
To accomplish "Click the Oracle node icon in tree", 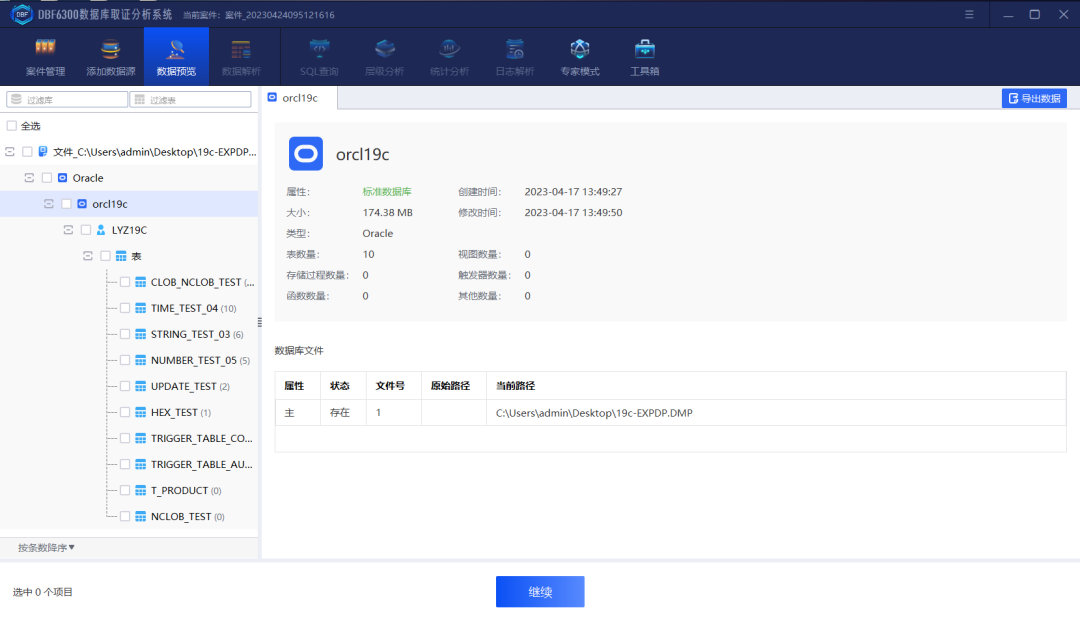I will pos(63,178).
